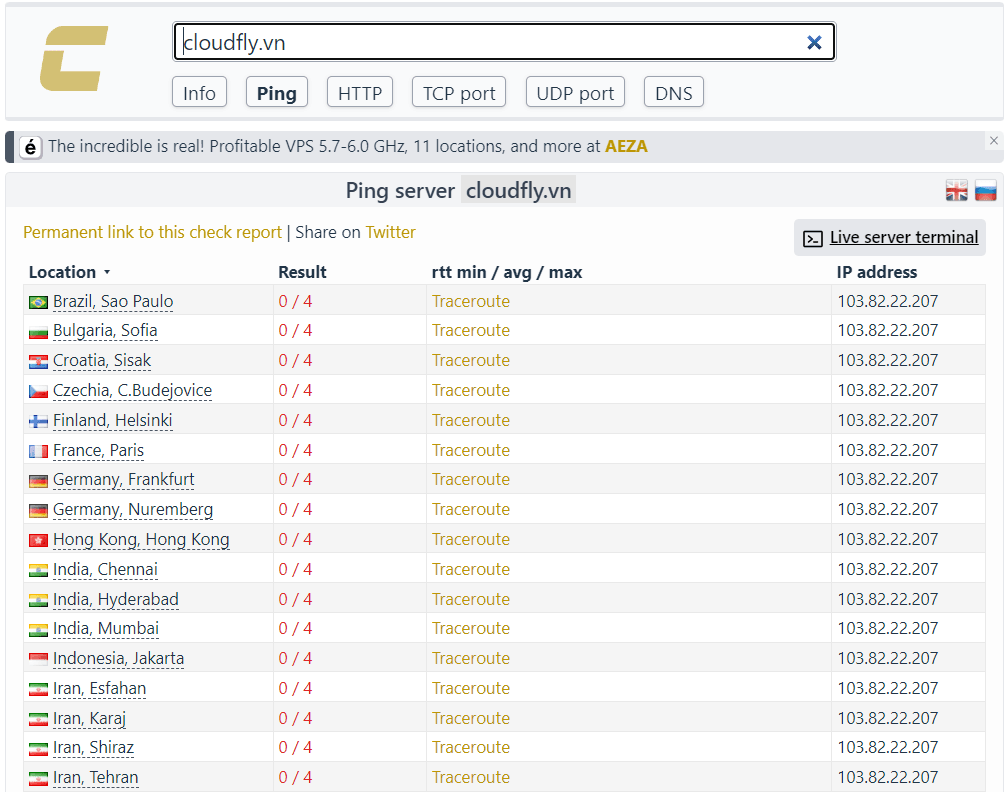Clear the host input with the X

[x=814, y=42]
